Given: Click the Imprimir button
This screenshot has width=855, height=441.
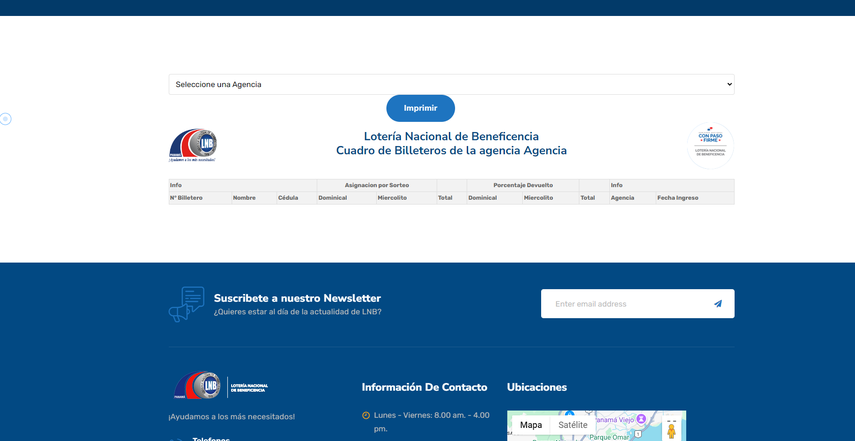Looking at the screenshot, I should 420,108.
